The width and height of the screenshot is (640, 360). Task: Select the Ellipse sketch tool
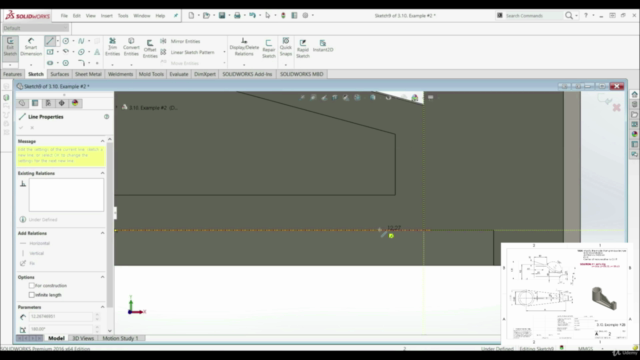pyautogui.click(x=81, y=52)
